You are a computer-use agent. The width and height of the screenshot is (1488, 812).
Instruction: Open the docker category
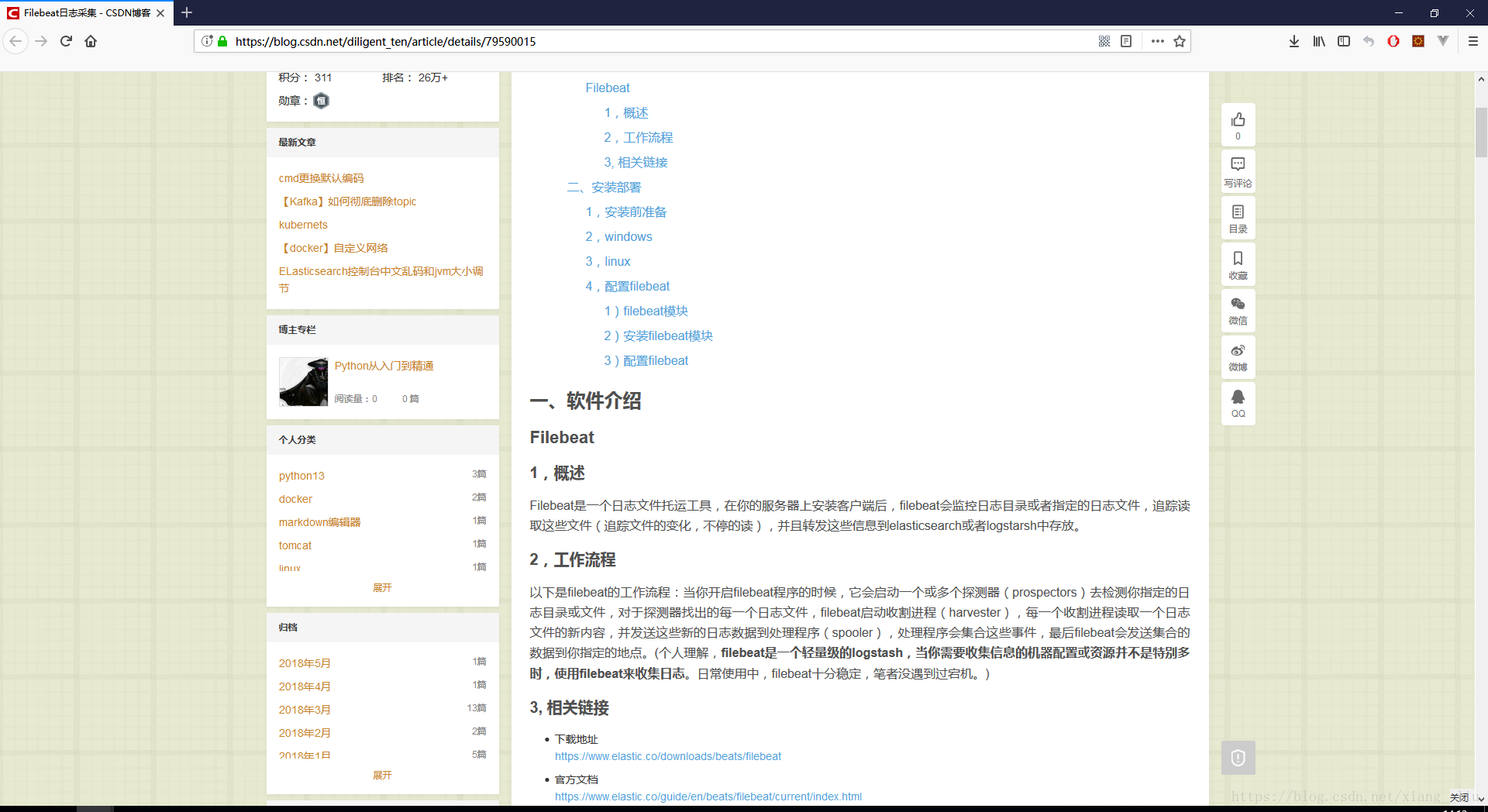(295, 499)
